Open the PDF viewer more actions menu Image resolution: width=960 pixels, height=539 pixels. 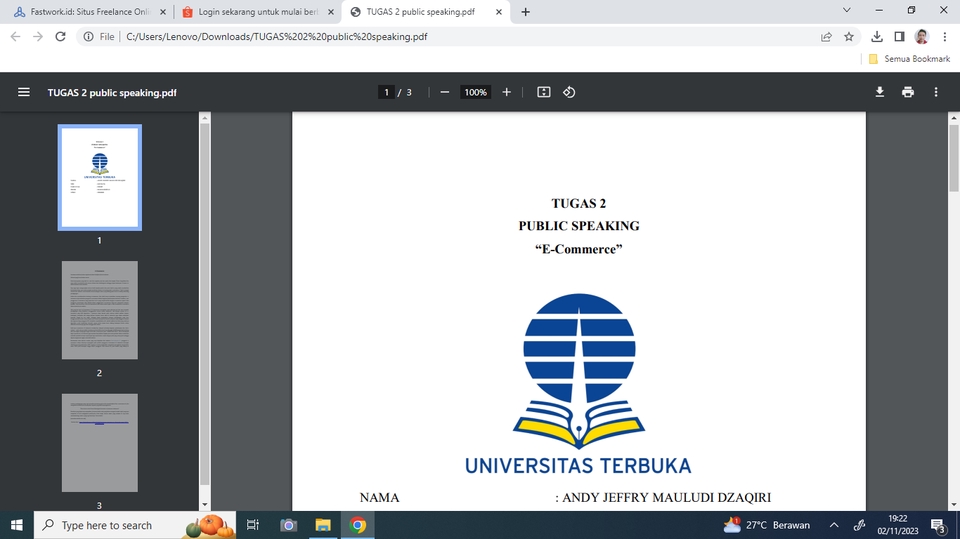point(936,92)
